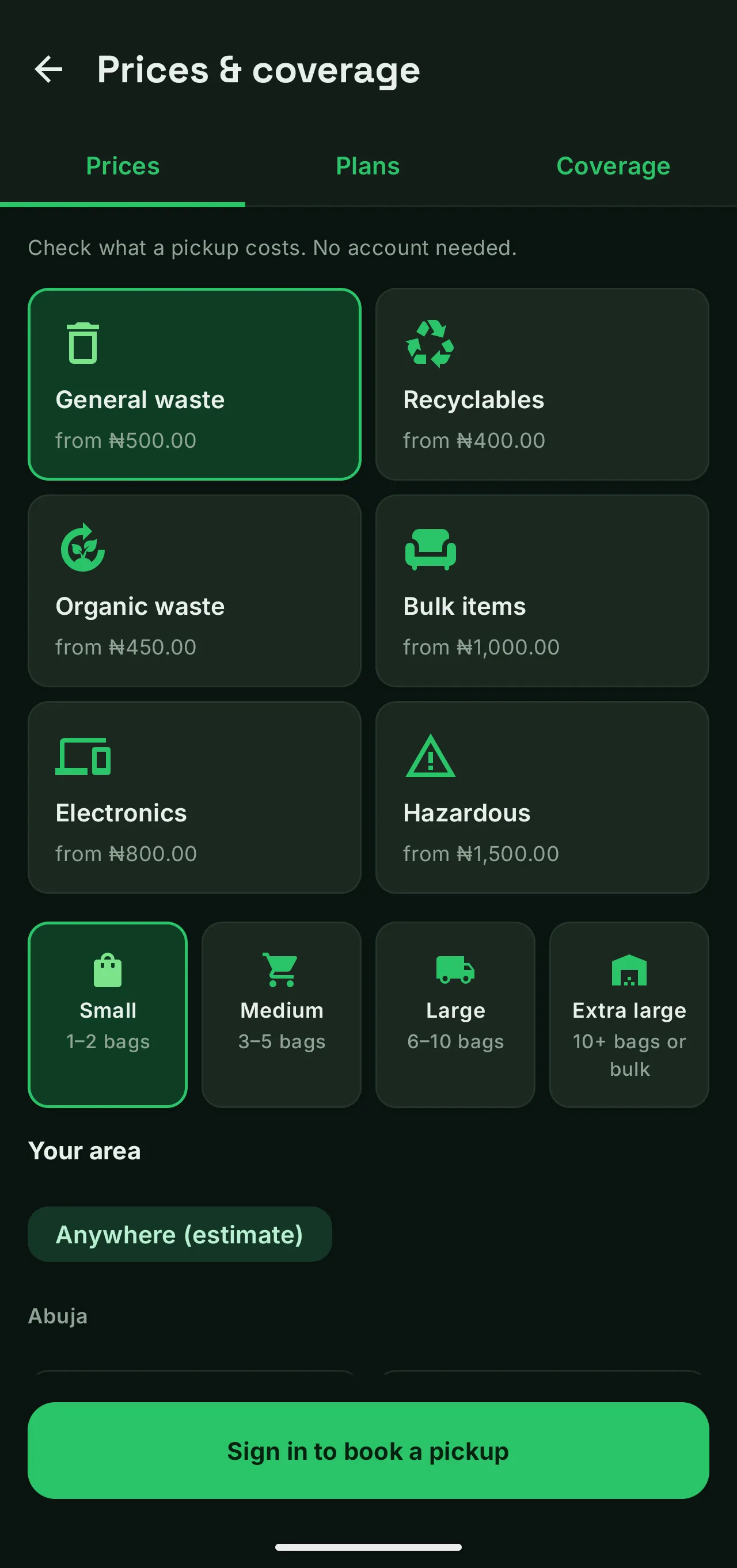Viewport: 737px width, 1568px height.
Task: Click the Bulk items sofa icon
Action: point(431,549)
